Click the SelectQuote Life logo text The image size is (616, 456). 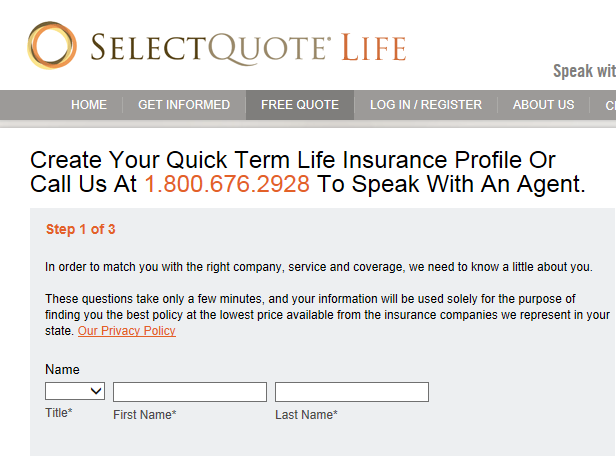point(247,48)
